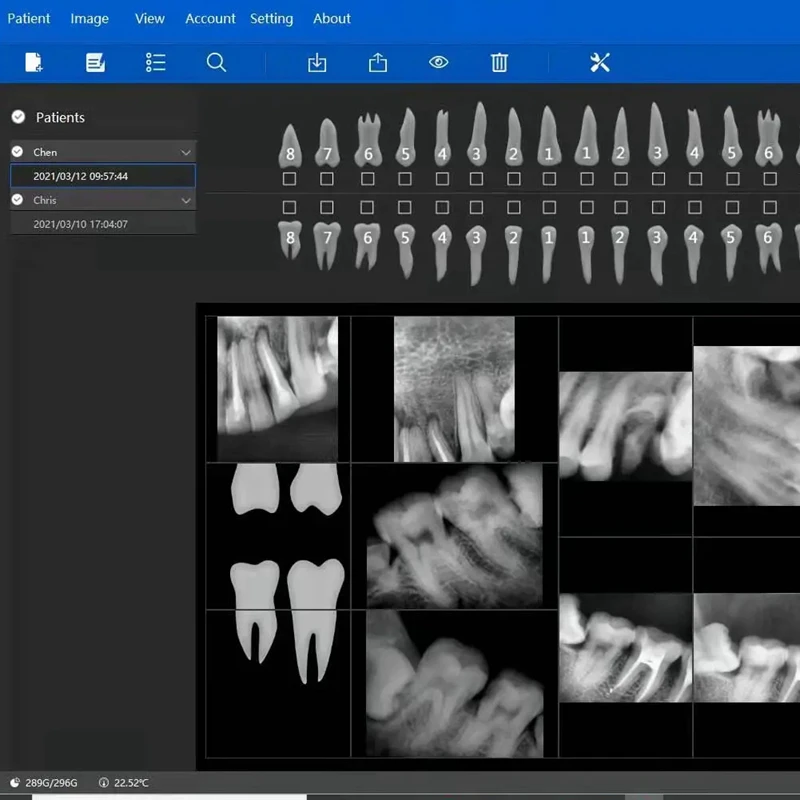Screen dimensions: 800x800
Task: Tick the checkbox above lower tooth 4
Action: pyautogui.click(x=441, y=207)
